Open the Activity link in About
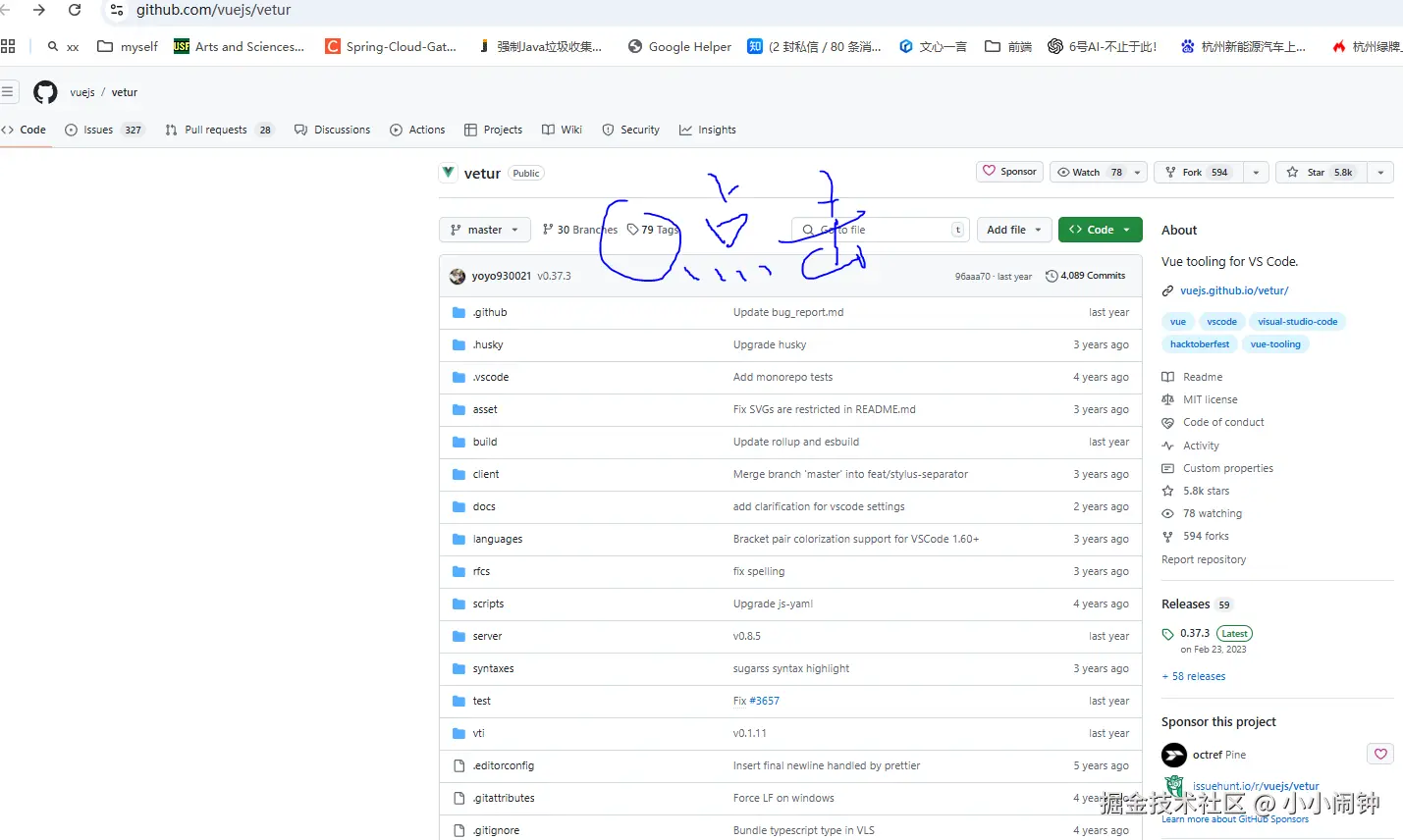Image resolution: width=1403 pixels, height=840 pixels. (1191, 446)
